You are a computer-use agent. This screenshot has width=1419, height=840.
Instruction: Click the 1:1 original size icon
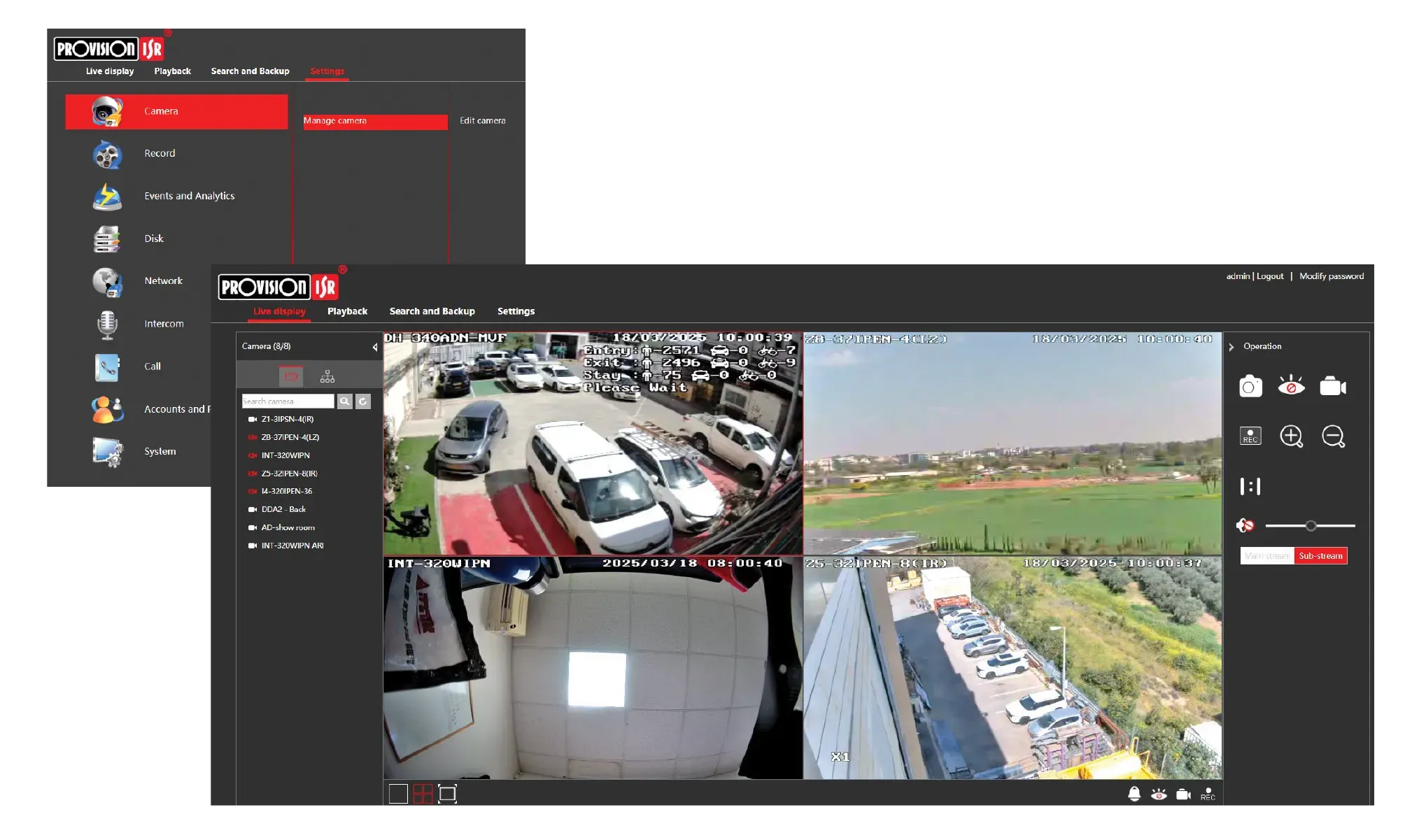coord(1250,486)
